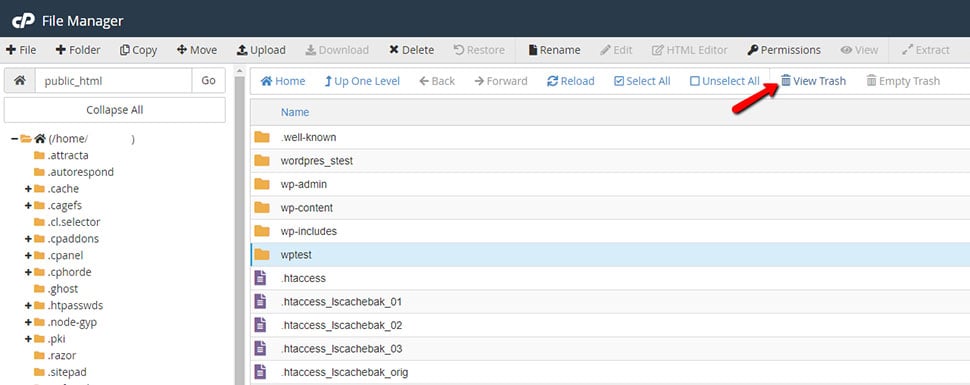Sort by the Name column header
This screenshot has width=970, height=385.
295,112
